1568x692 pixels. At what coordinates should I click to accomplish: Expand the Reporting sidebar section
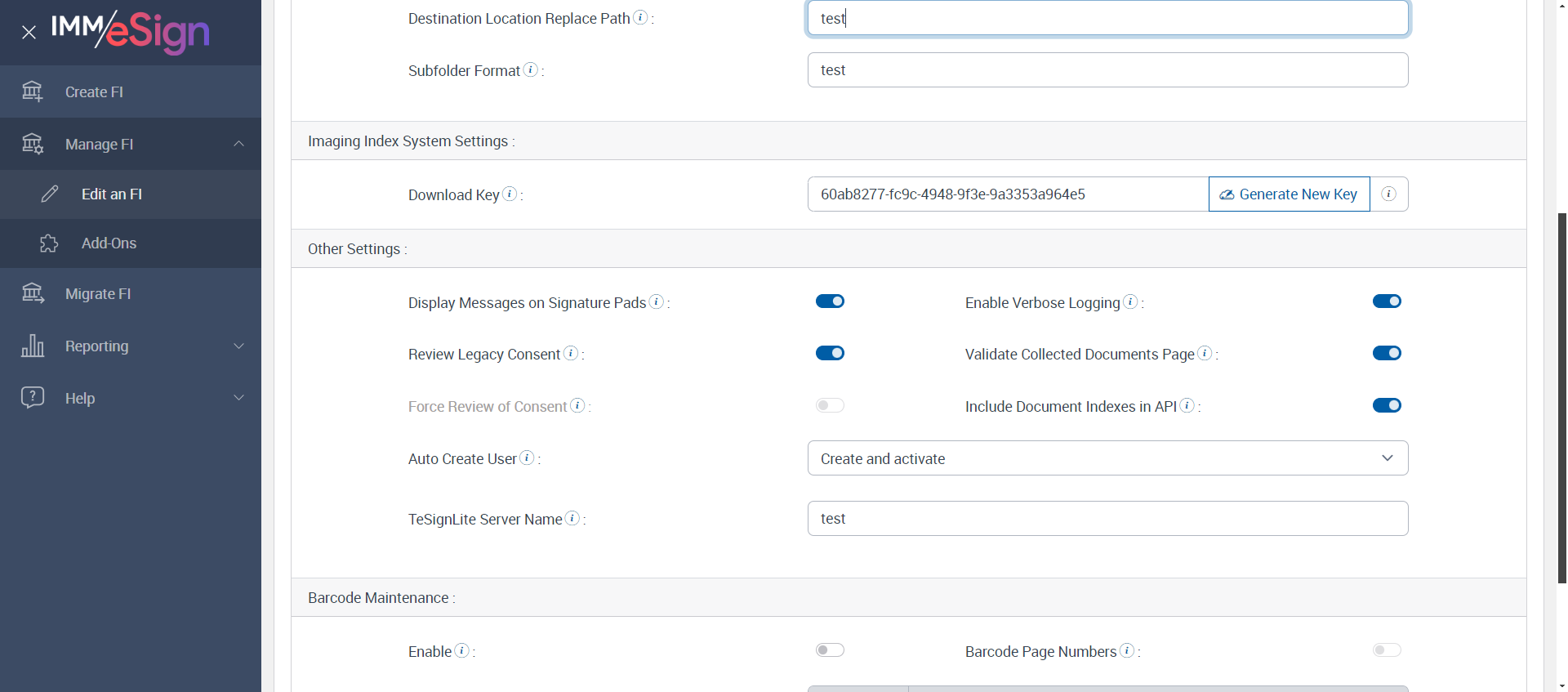click(x=131, y=346)
